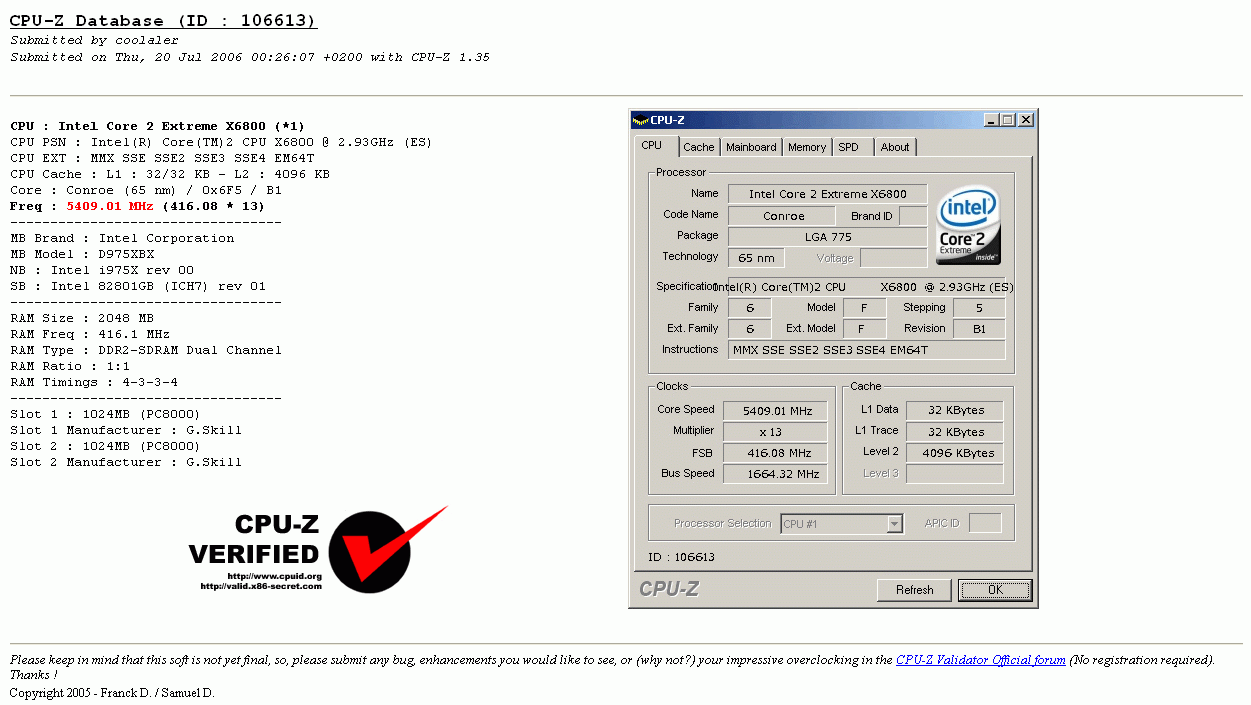Click the Refresh button
This screenshot has width=1251, height=705.
tap(914, 590)
